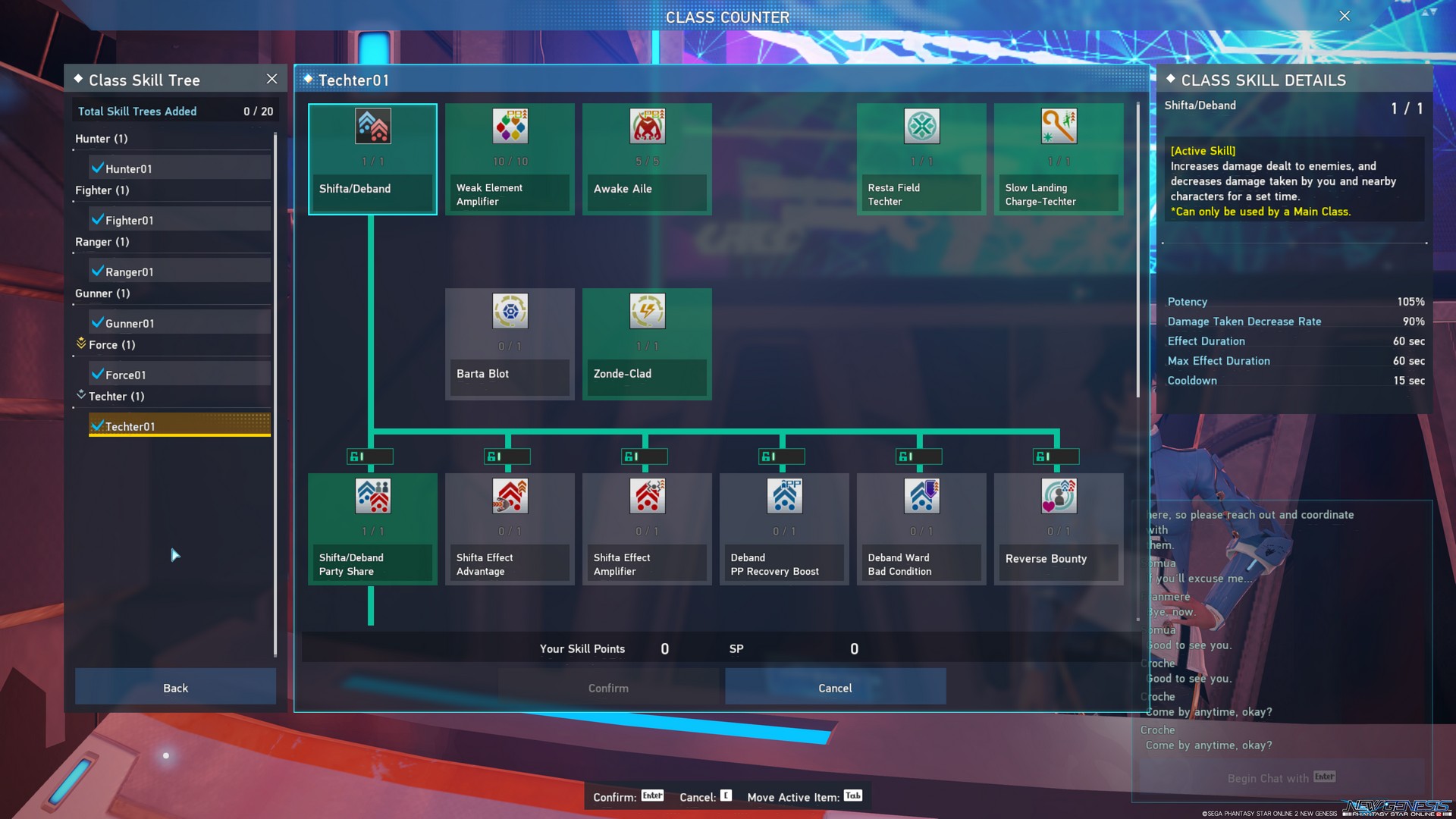Toggle the Gunner01 skill tree checkmark

[98, 322]
